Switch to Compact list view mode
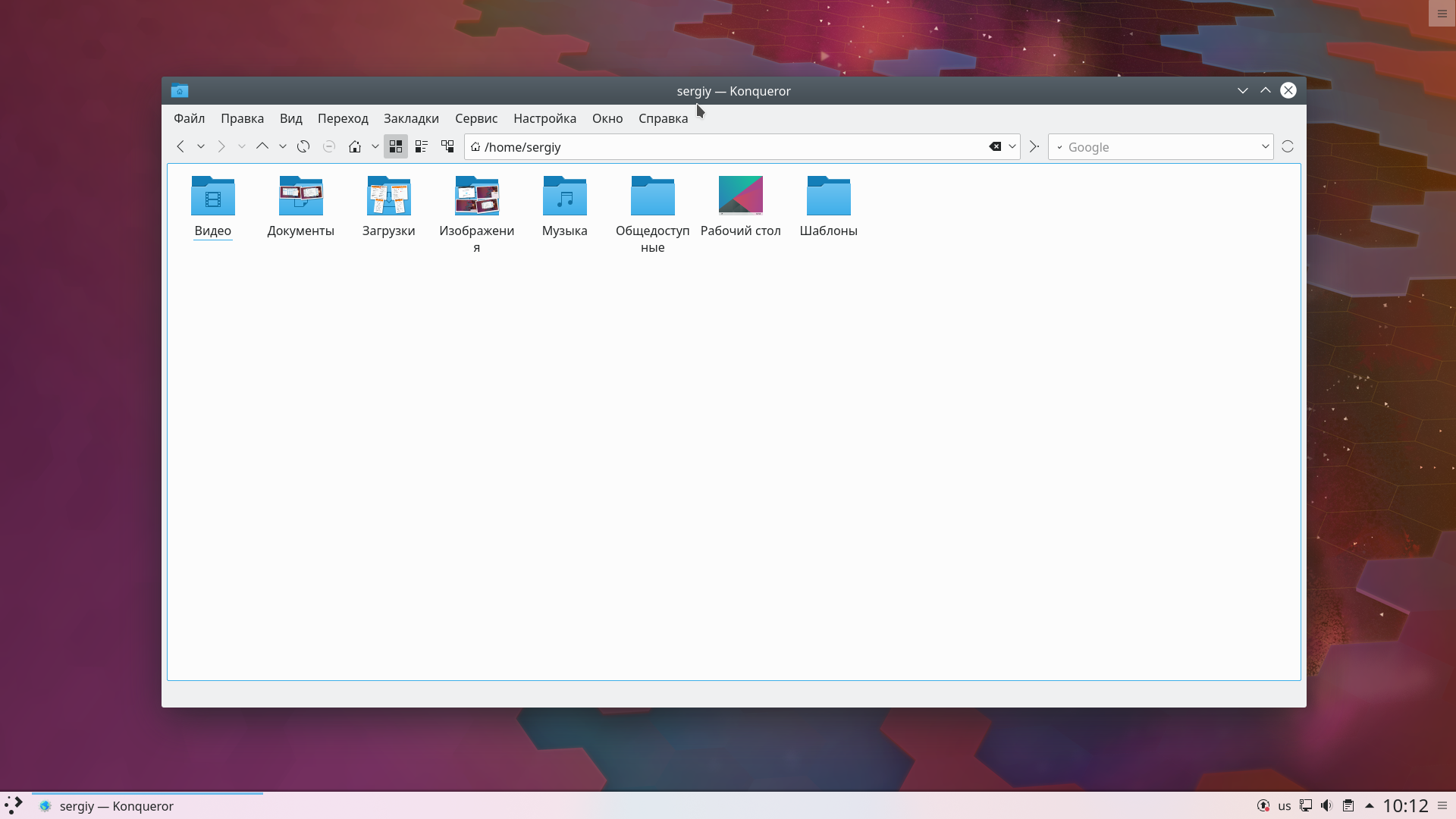Screen dimensions: 1456x819 422,146
